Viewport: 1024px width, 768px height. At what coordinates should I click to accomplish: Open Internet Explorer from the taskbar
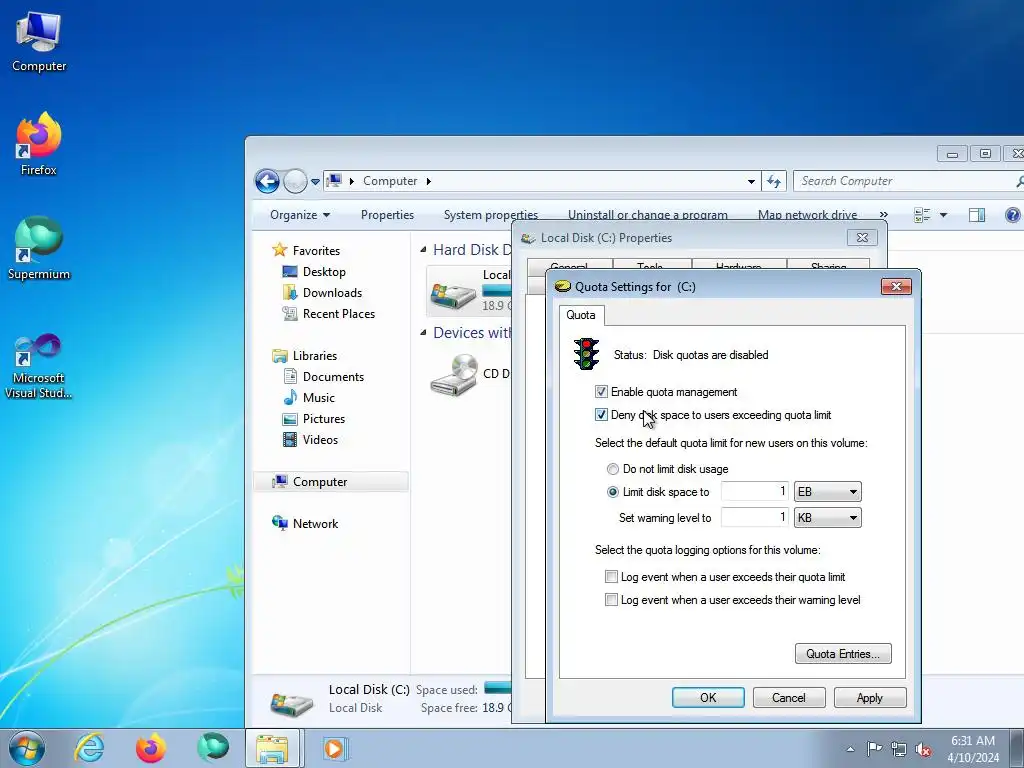[x=89, y=748]
